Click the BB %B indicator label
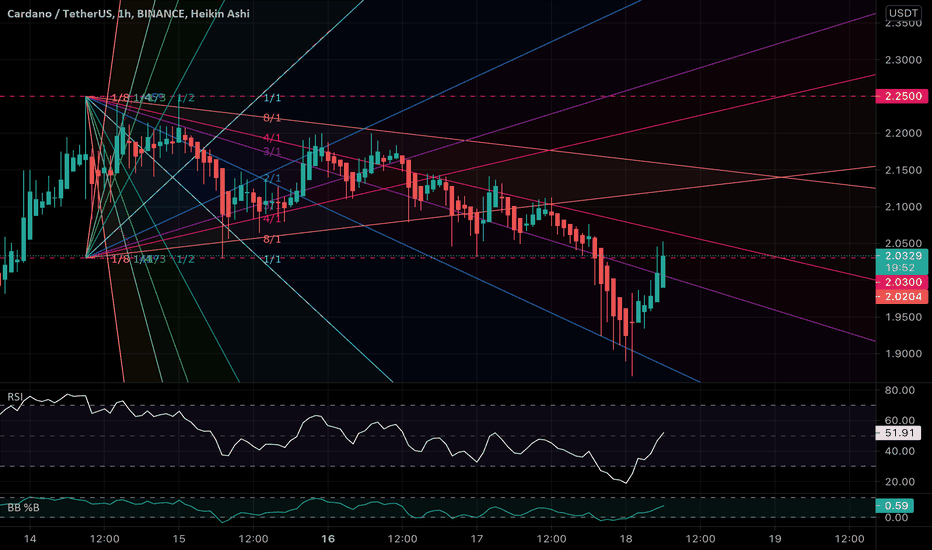The height and width of the screenshot is (550, 932). [x=23, y=507]
